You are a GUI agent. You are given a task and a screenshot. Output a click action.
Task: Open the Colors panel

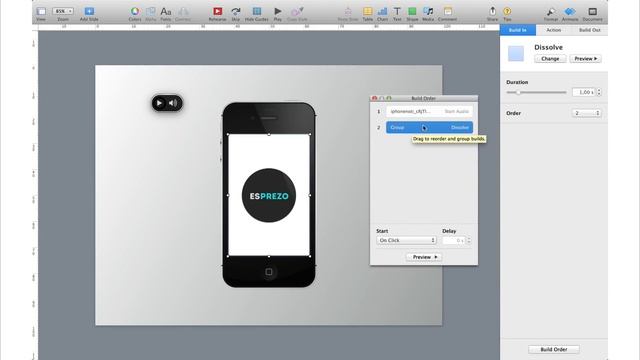[135, 13]
